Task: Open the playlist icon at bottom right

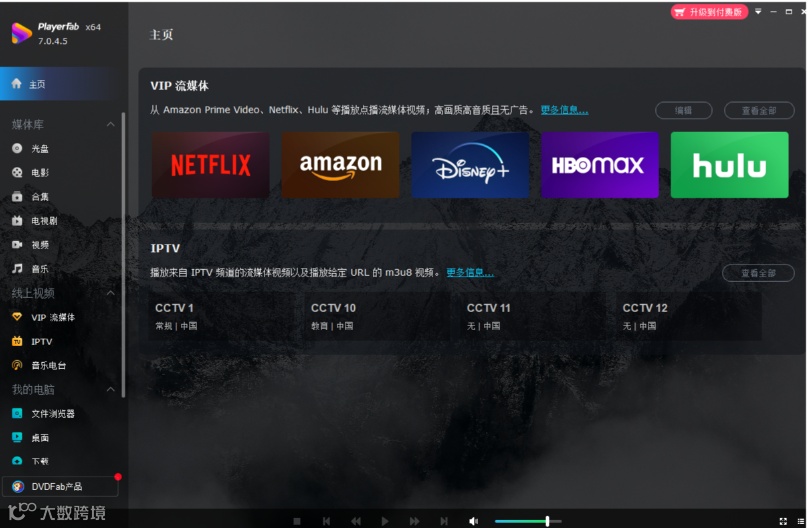Action: (801, 521)
